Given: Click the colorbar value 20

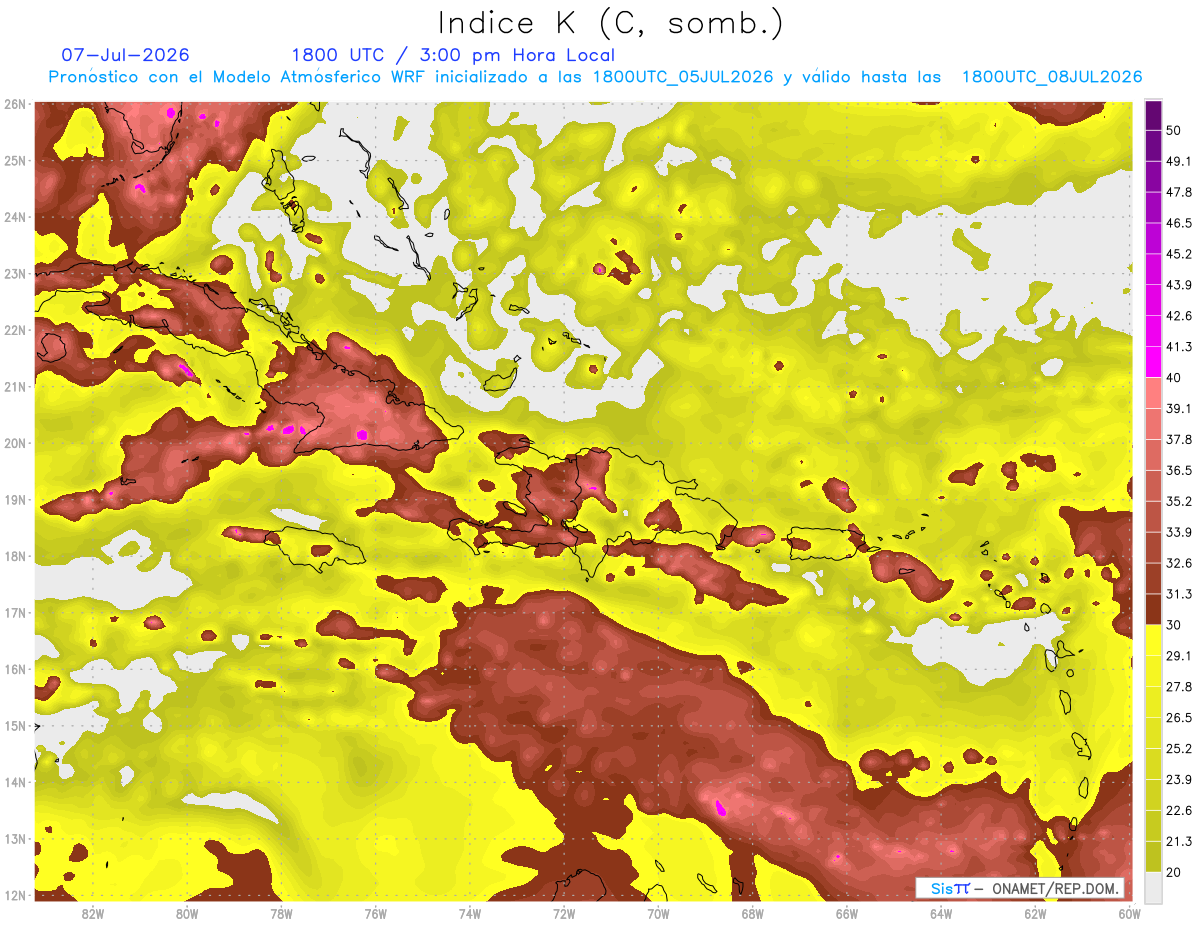Looking at the screenshot, I should pyautogui.click(x=1175, y=873).
